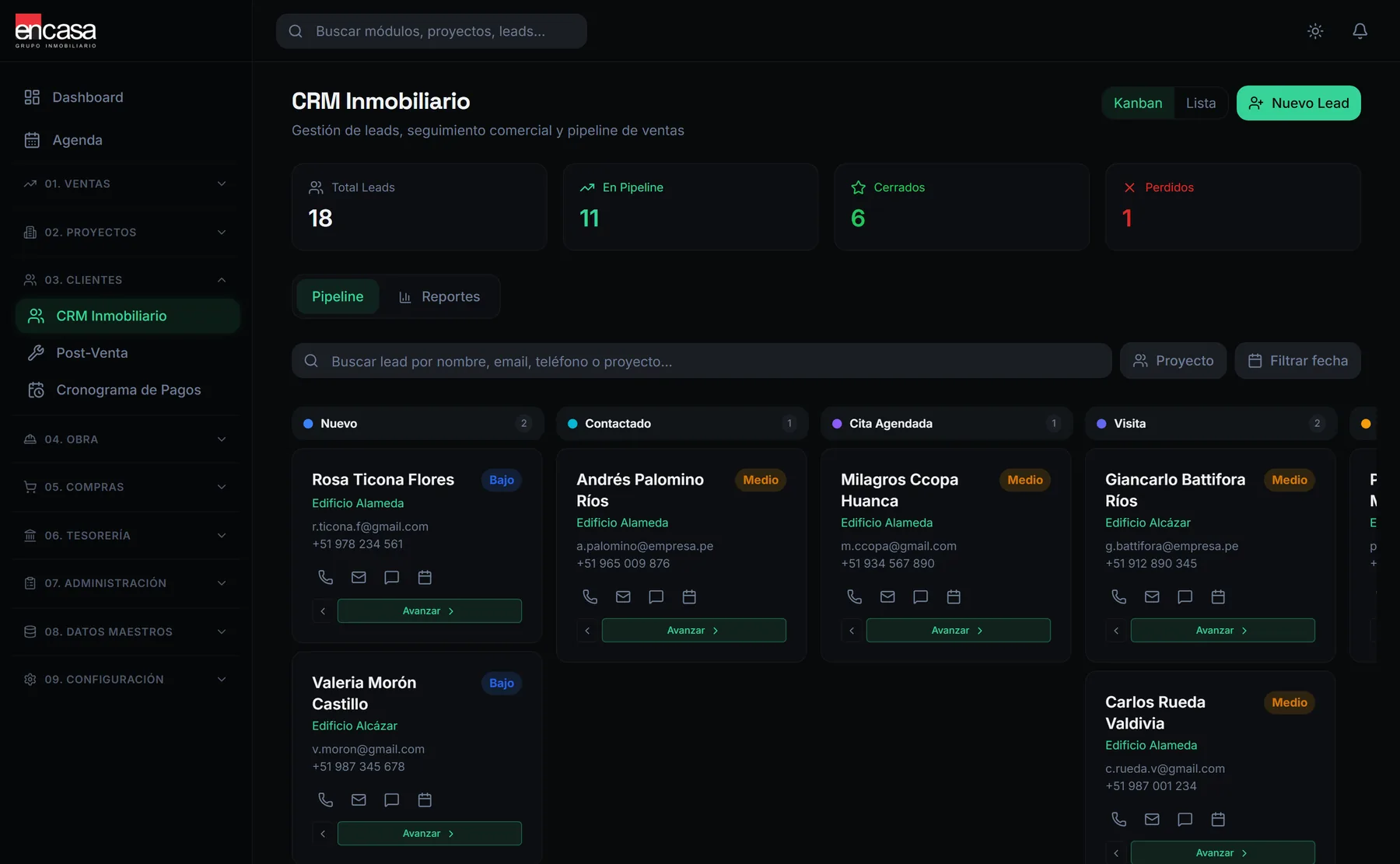Calendar icon on Carlos Rueda card
Viewport: 1400px width, 864px height.
pyautogui.click(x=1218, y=819)
